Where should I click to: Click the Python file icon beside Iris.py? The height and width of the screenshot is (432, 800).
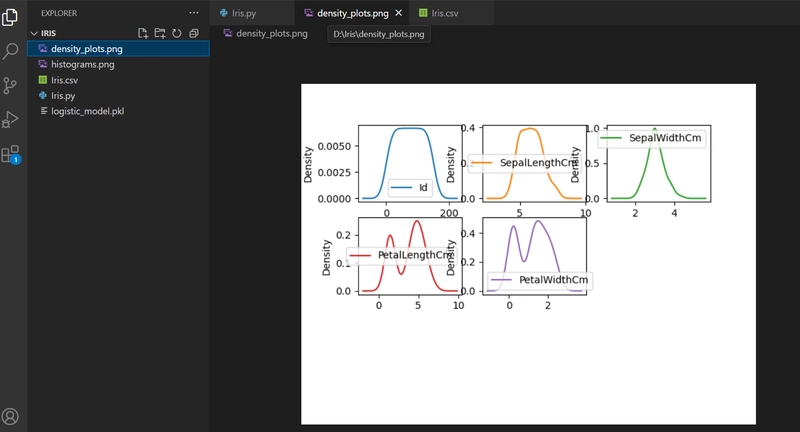click(43, 95)
